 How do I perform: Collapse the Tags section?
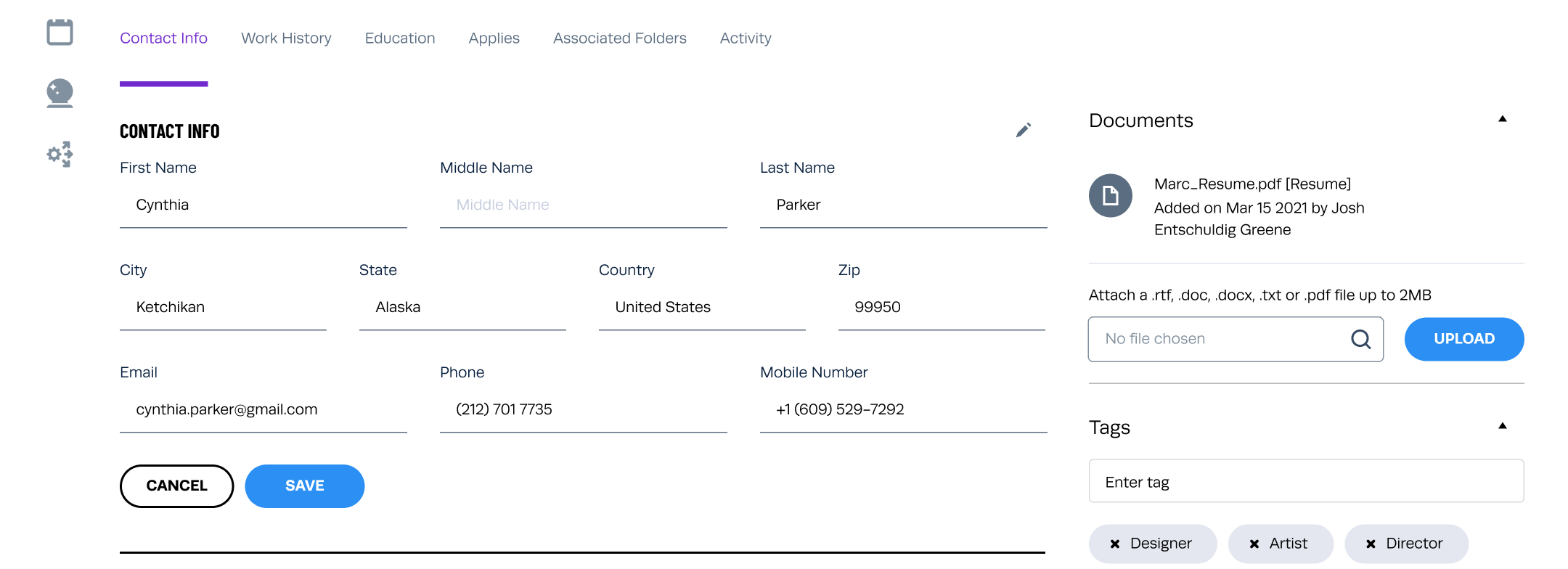pos(1503,426)
